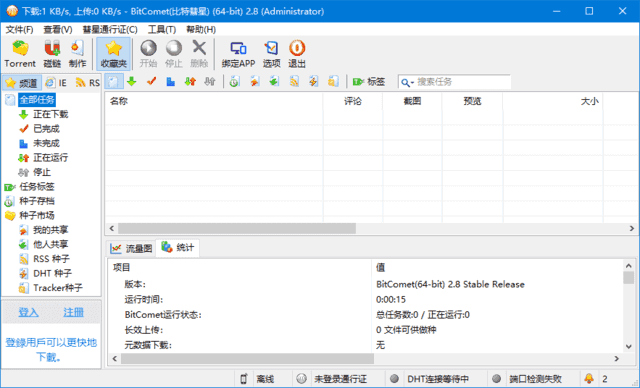640x388 pixels.
Task: Open my shares icon in filter toolbar
Action: [x=254, y=82]
